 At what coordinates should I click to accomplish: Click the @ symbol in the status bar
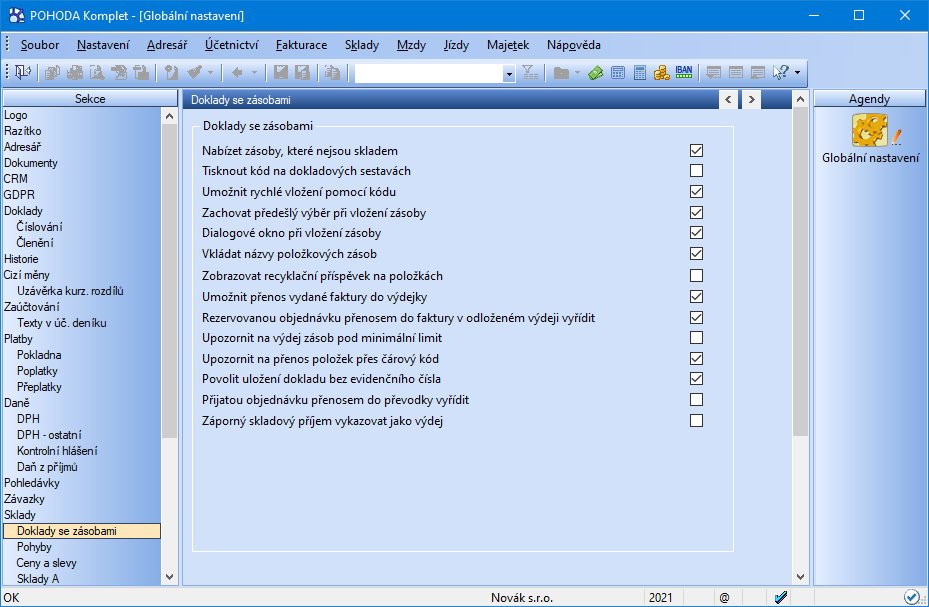tap(724, 598)
